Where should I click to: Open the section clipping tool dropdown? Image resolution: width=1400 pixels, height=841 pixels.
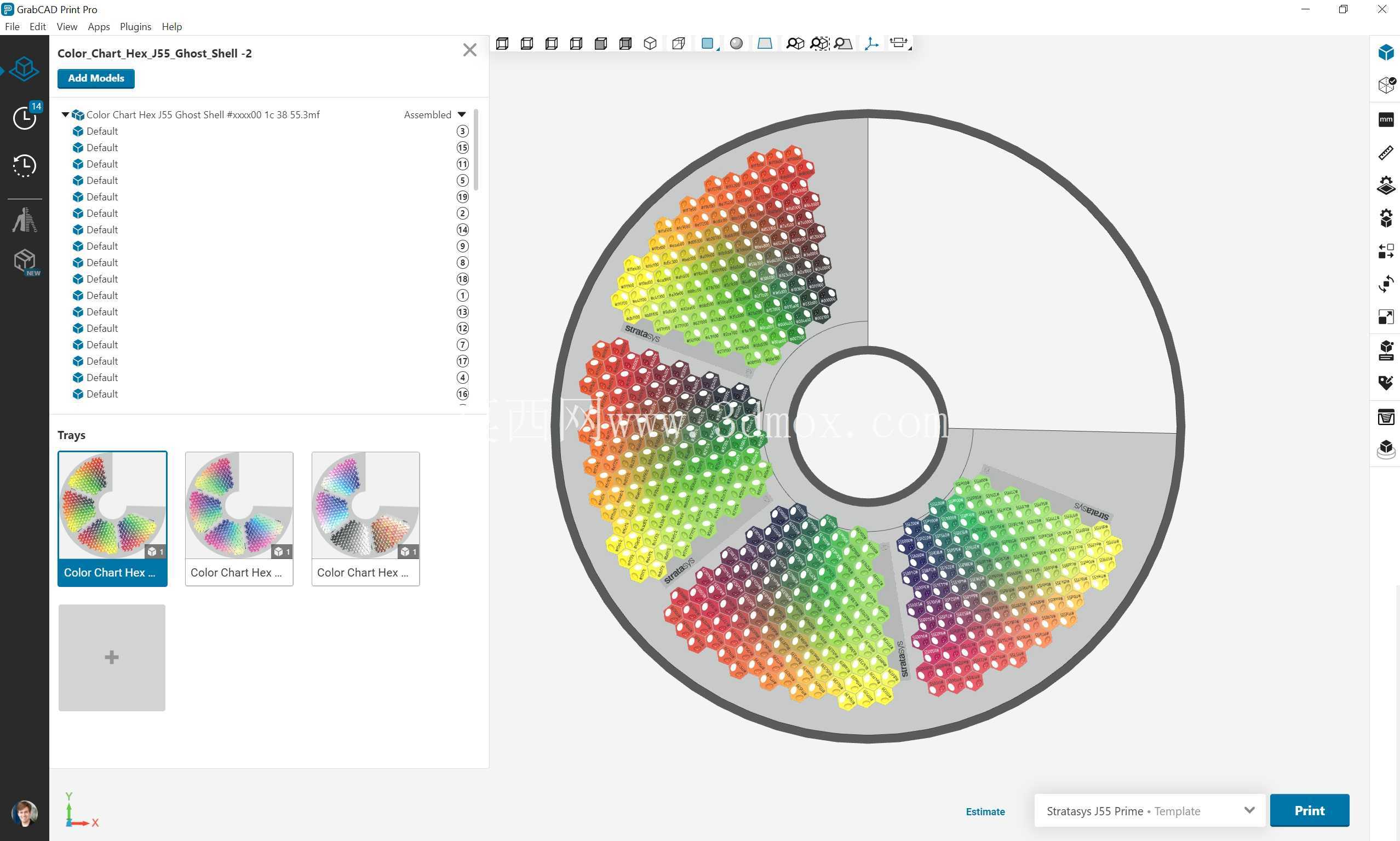[899, 44]
